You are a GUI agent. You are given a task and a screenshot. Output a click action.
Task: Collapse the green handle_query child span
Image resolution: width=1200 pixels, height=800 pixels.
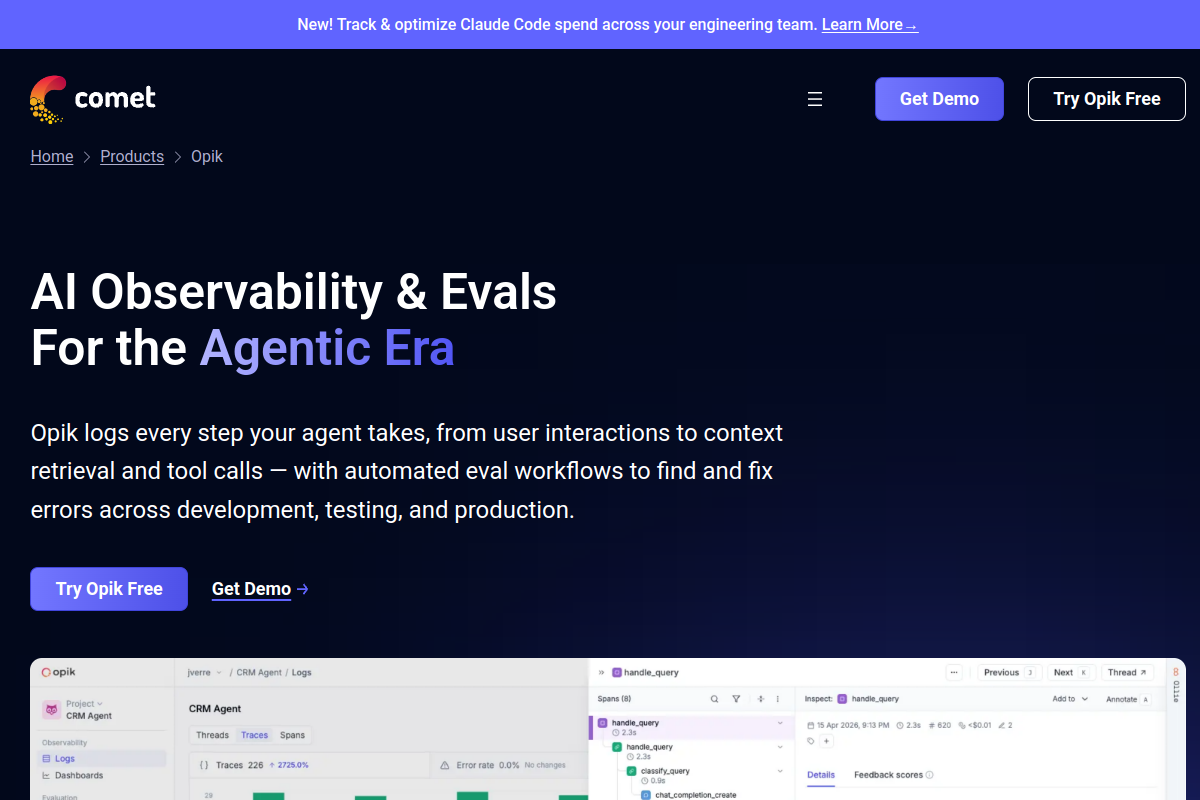780,747
